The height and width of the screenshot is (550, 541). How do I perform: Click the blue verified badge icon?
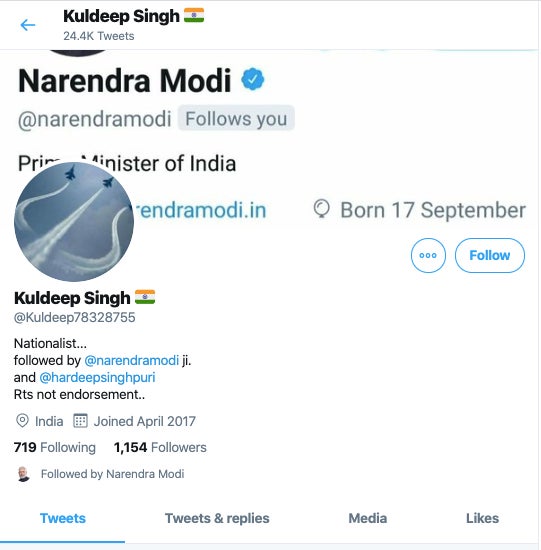click(x=253, y=79)
